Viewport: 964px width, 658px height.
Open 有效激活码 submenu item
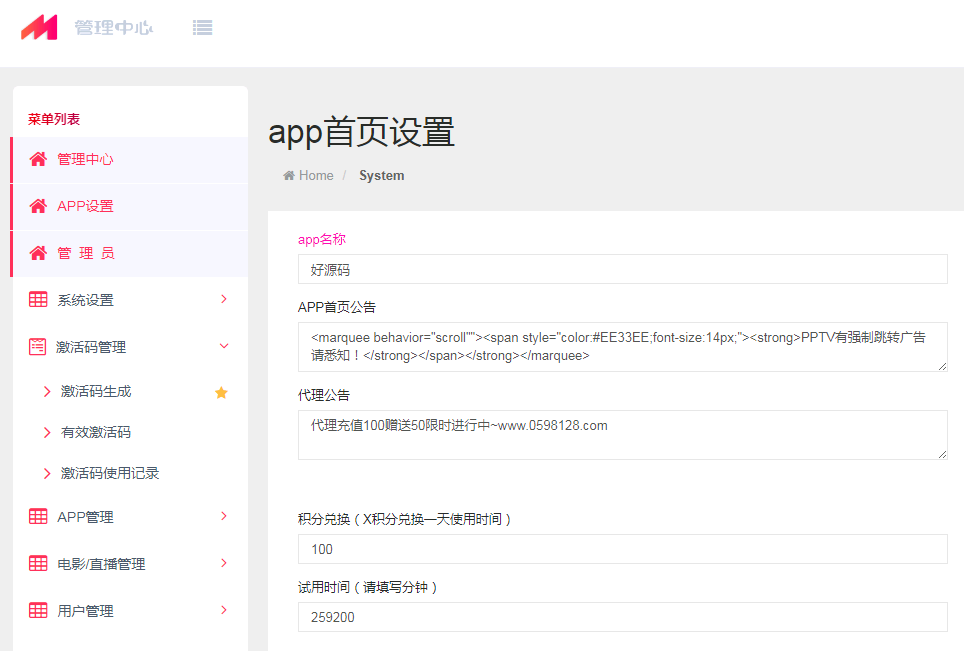coord(96,432)
